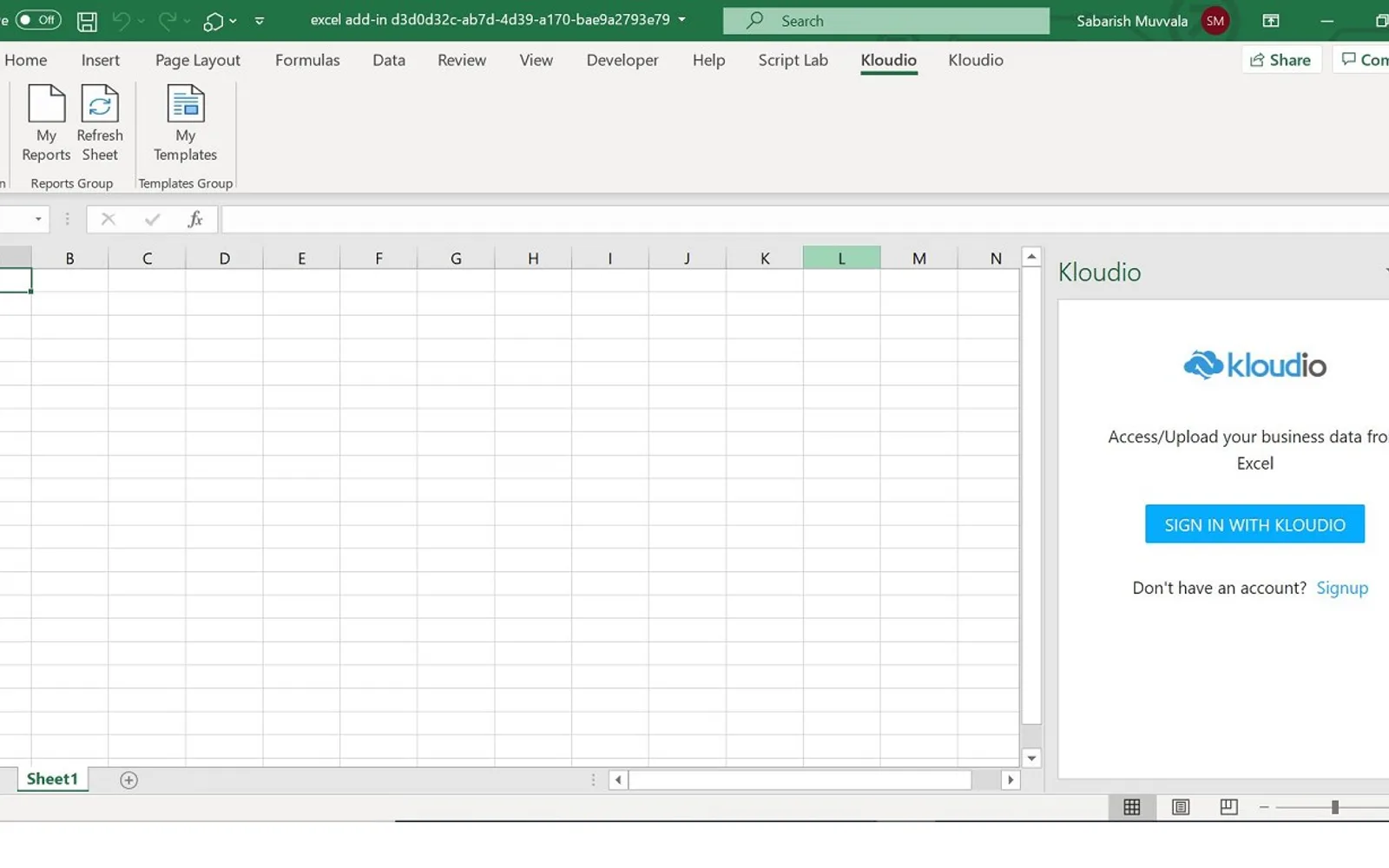
Task: Select the Sheet1 tab
Action: (52, 779)
